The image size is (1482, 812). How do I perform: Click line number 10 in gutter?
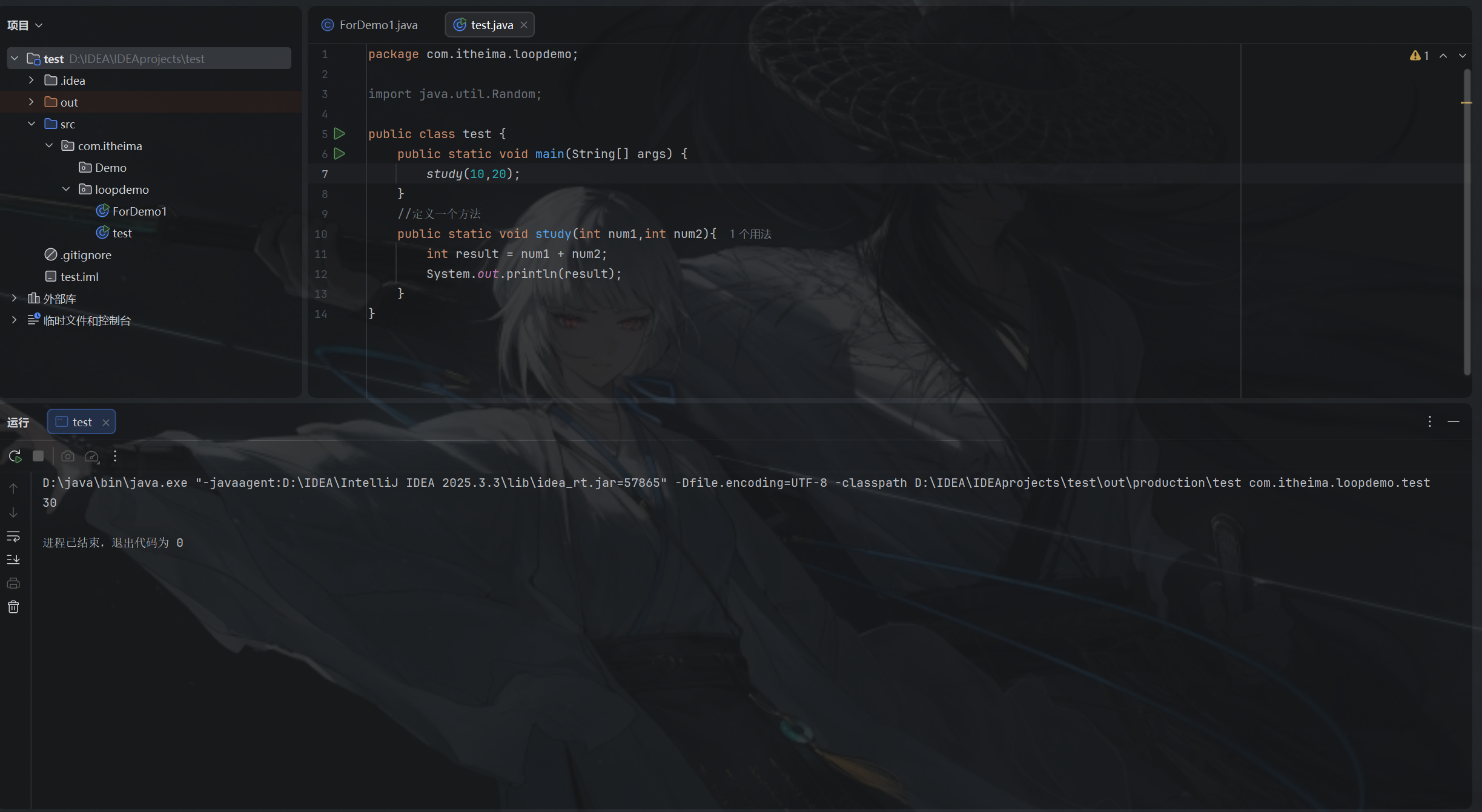(321, 234)
